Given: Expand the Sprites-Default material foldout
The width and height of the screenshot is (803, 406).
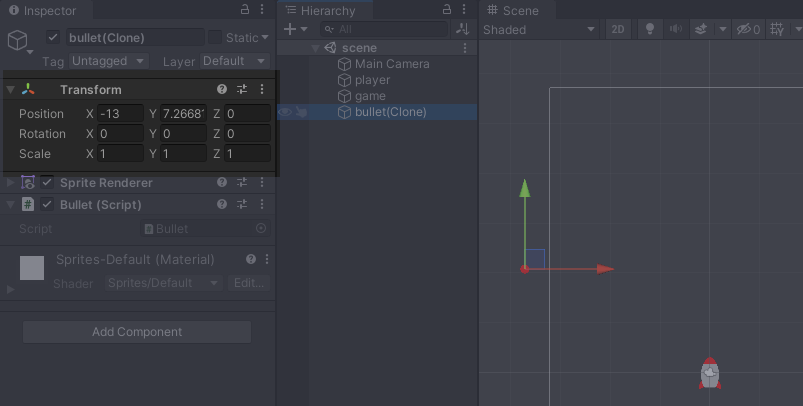Looking at the screenshot, I should (10, 289).
